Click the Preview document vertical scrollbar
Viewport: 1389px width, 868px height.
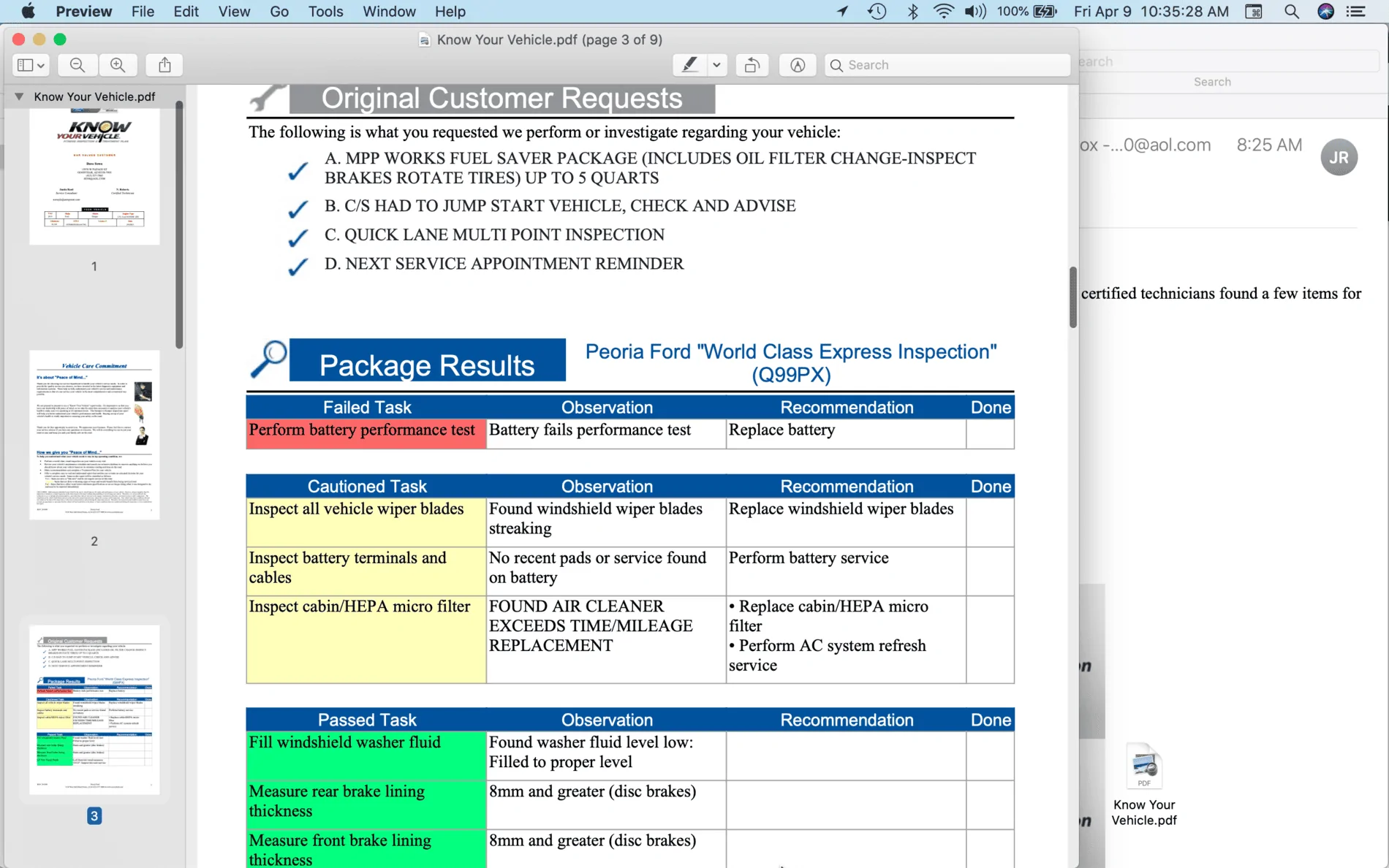1073,297
